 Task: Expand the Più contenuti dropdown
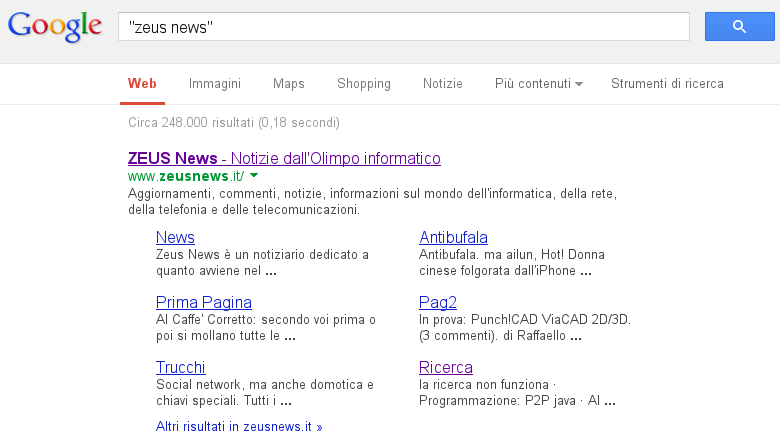pos(538,84)
